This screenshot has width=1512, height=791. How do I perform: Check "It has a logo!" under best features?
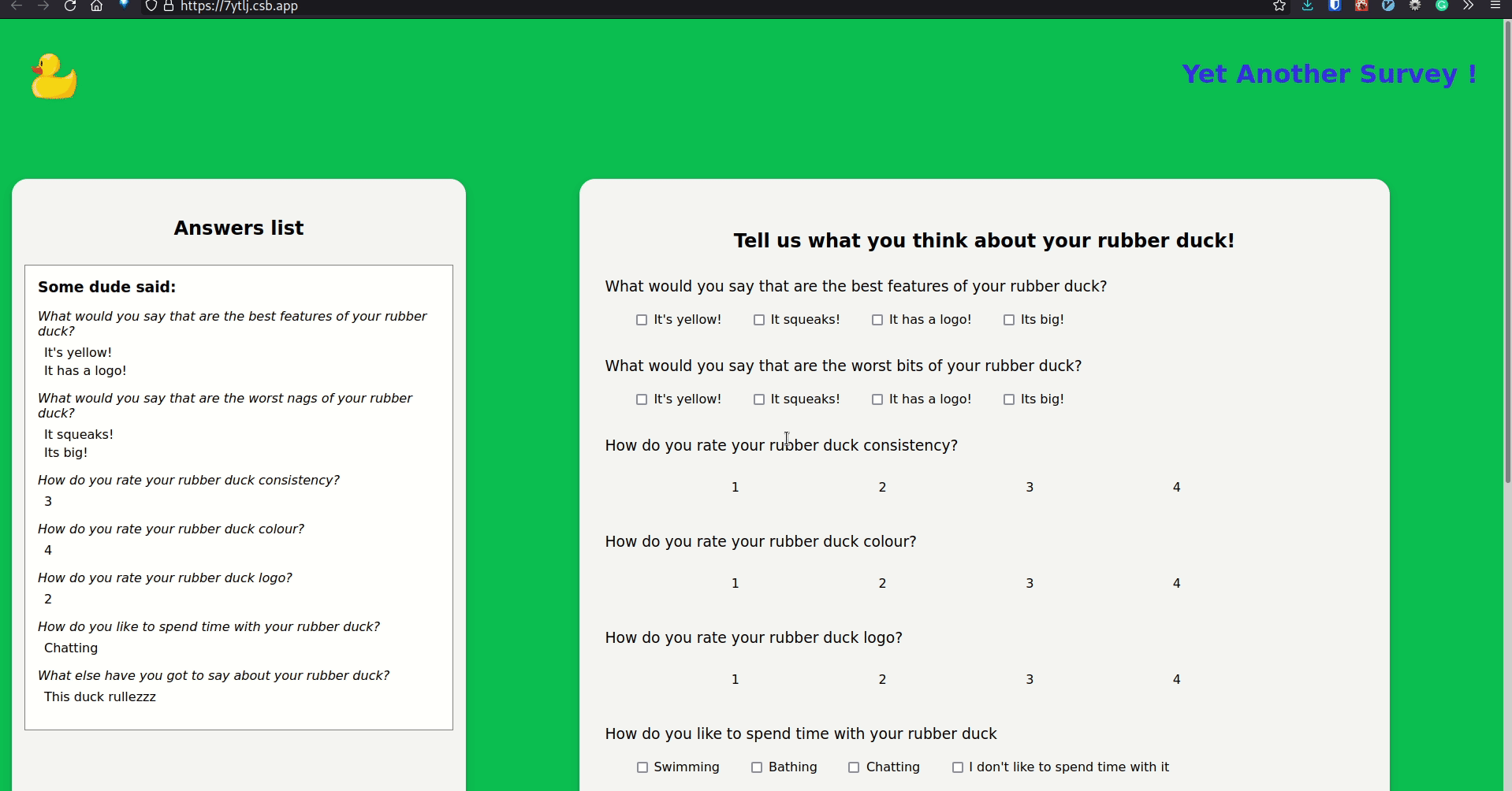[877, 320]
